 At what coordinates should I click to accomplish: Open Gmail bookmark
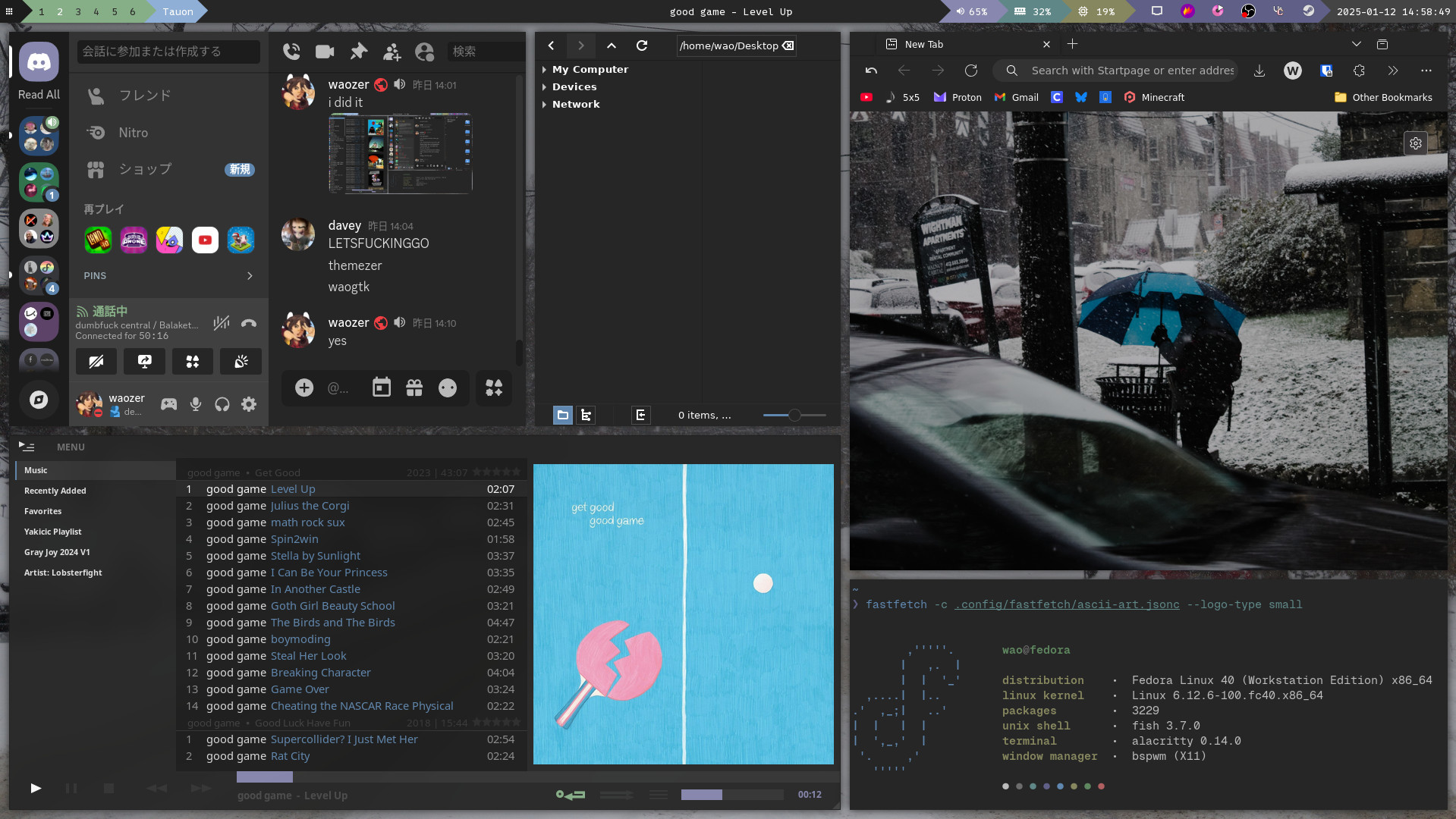pos(1017,97)
